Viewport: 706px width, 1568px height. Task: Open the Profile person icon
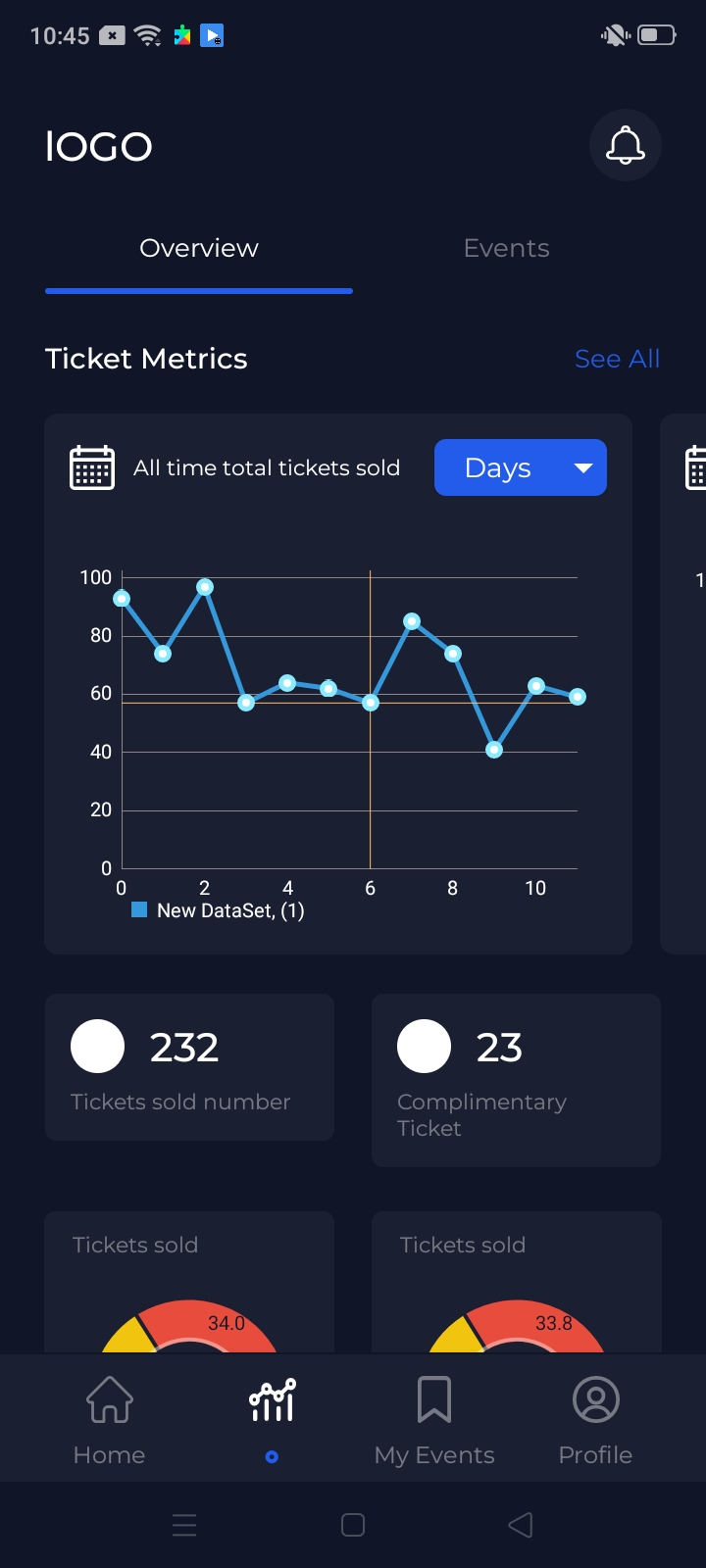(x=595, y=1399)
